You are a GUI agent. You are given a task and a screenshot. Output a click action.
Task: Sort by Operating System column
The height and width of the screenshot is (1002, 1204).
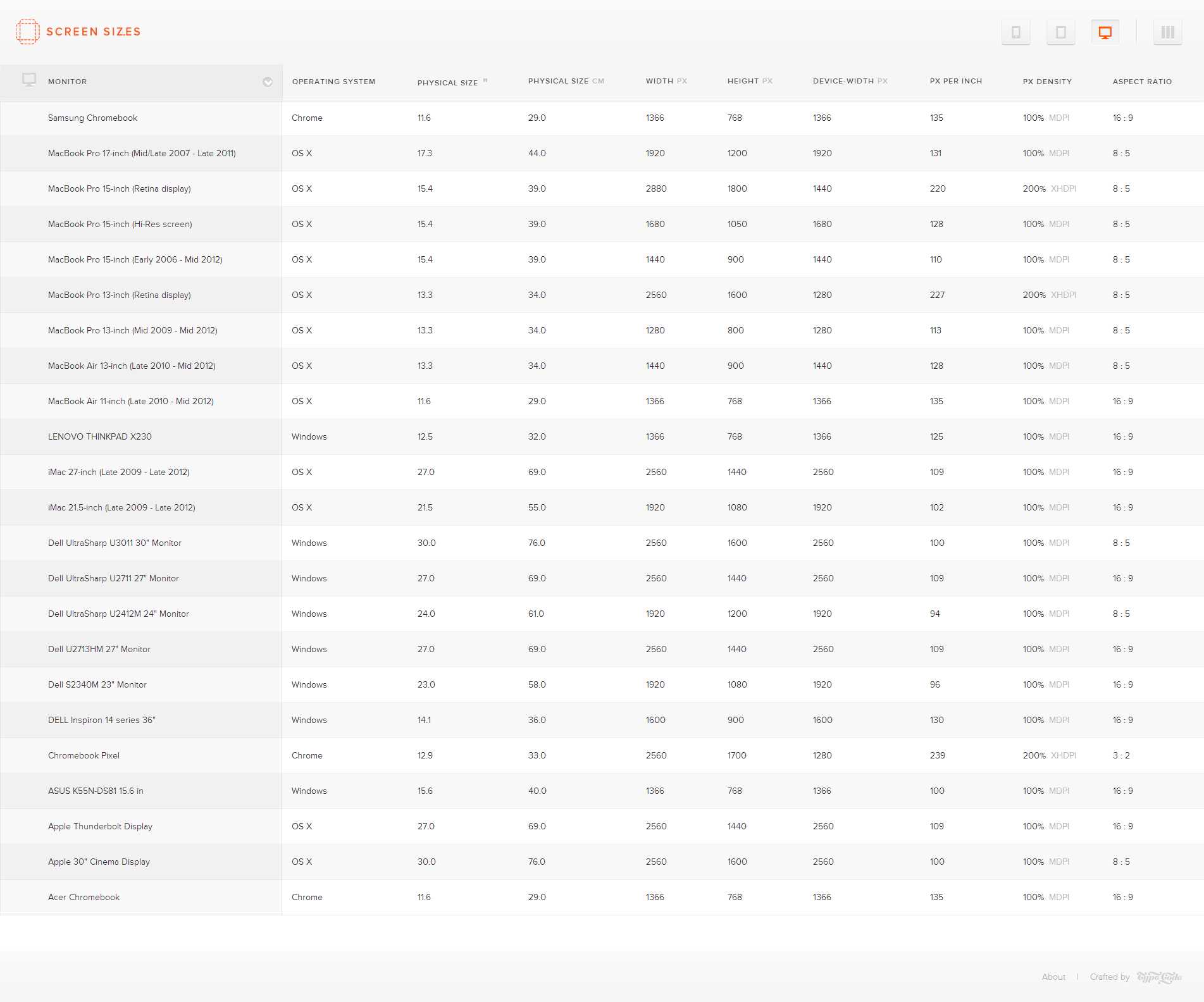[333, 82]
